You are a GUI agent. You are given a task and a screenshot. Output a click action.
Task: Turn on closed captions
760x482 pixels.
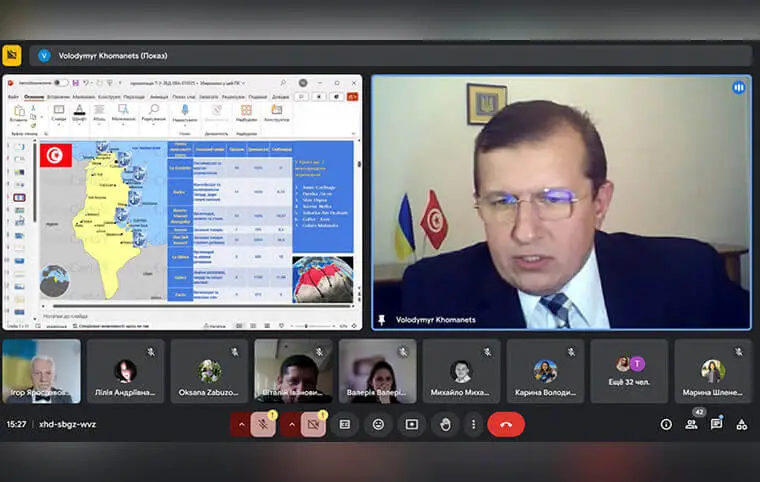[345, 424]
